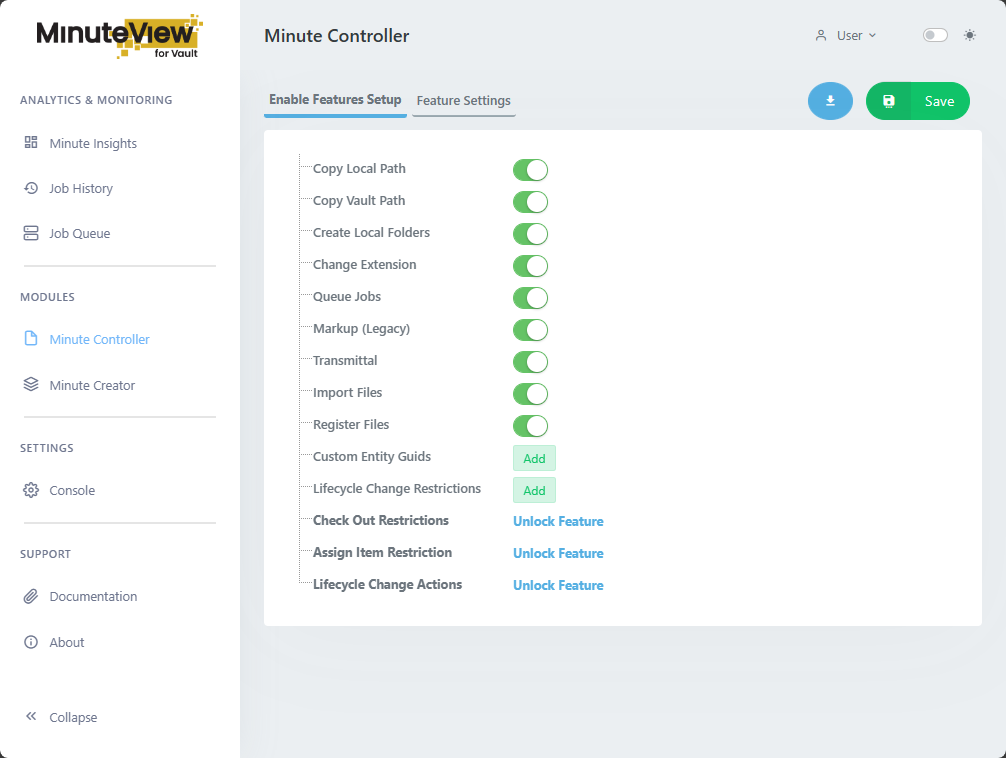This screenshot has height=758, width=1006.
Task: Turn off the Transmittal feature switch
Action: click(x=530, y=361)
